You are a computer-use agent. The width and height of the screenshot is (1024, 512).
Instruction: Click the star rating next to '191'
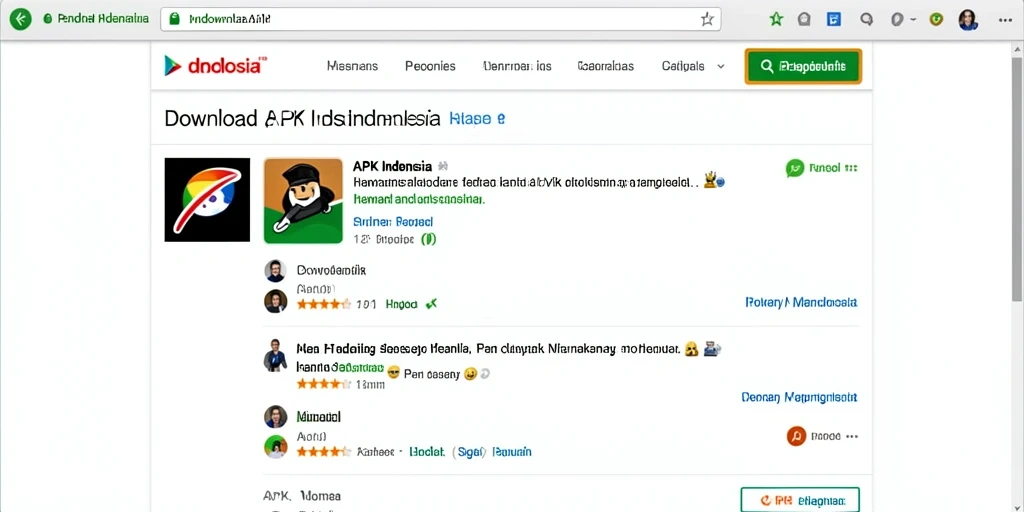323,304
